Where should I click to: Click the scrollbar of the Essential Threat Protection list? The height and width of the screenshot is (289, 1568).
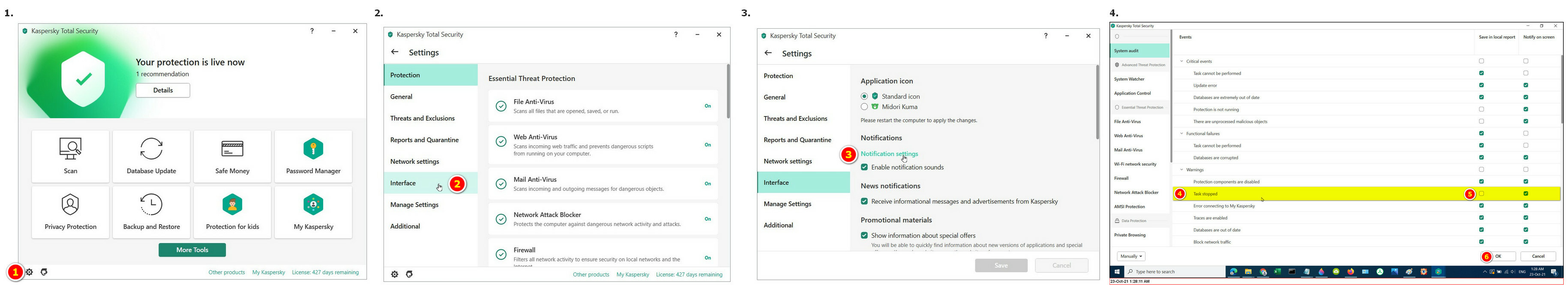click(728, 91)
